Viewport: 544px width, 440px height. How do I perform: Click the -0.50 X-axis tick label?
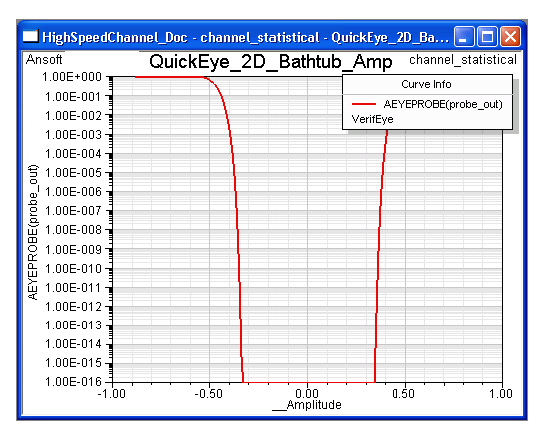(208, 394)
